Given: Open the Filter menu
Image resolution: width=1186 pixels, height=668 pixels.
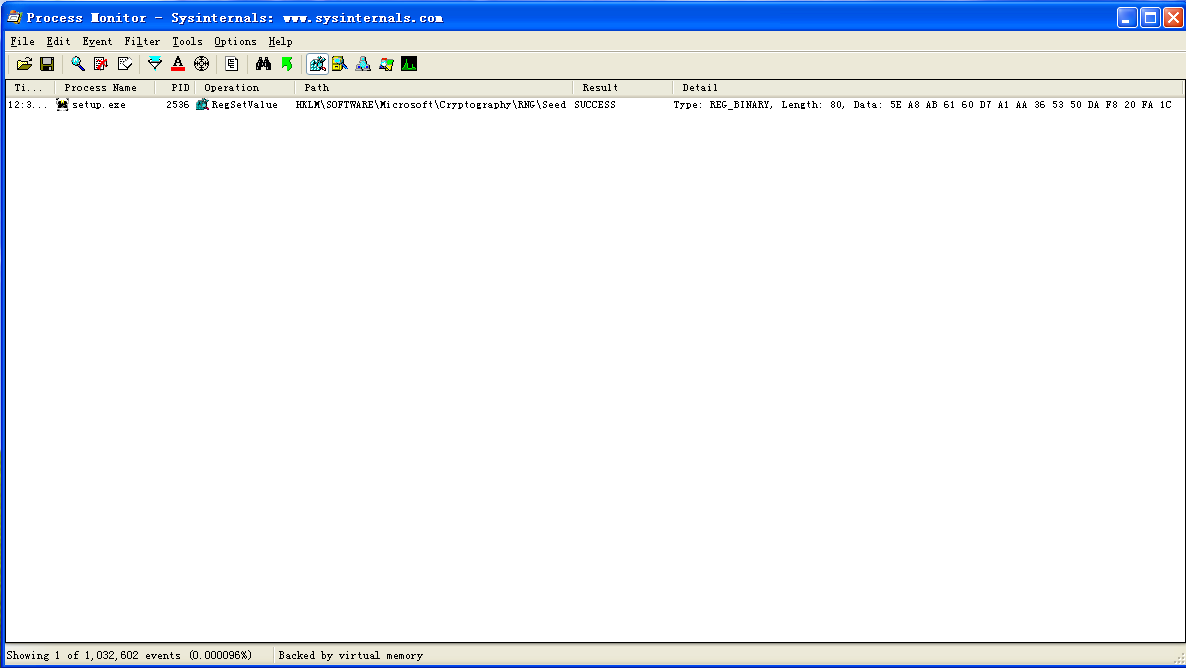Looking at the screenshot, I should coord(142,42).
